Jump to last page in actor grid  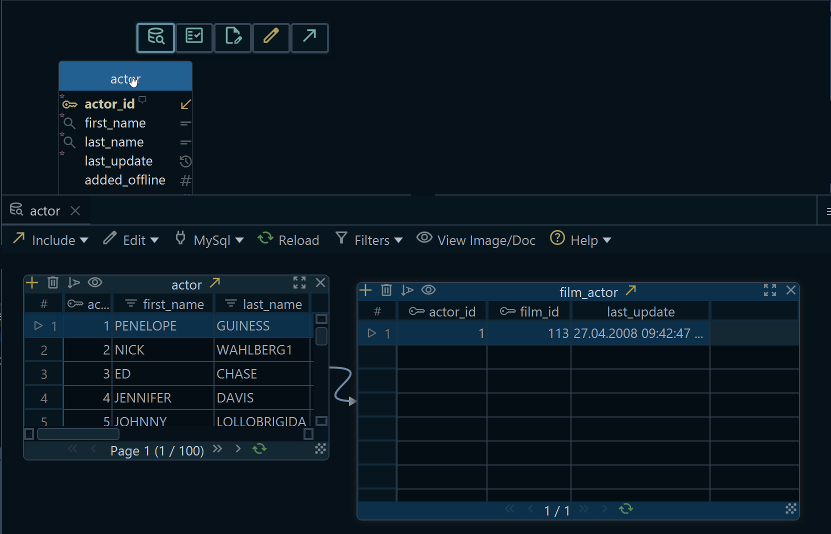(217, 449)
